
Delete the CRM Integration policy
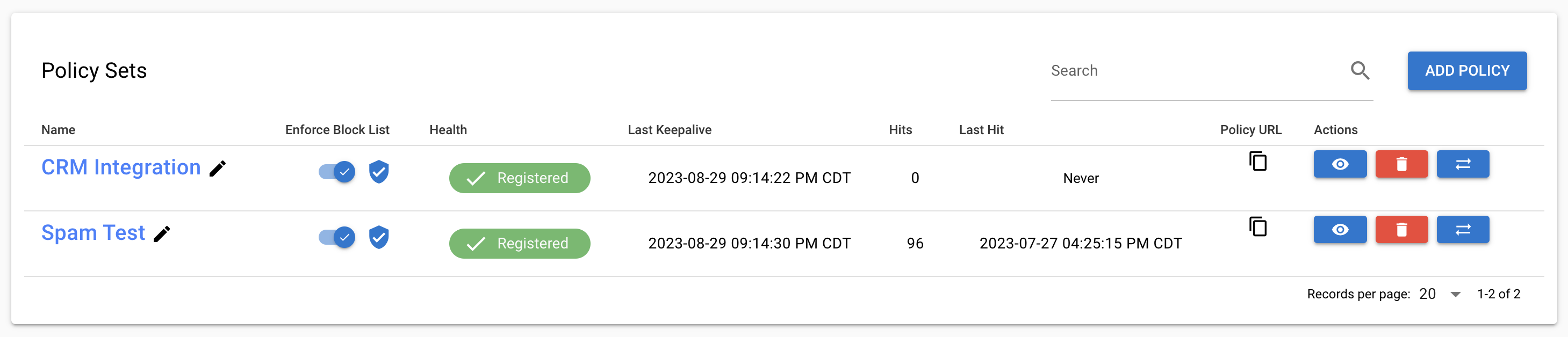1401,164
